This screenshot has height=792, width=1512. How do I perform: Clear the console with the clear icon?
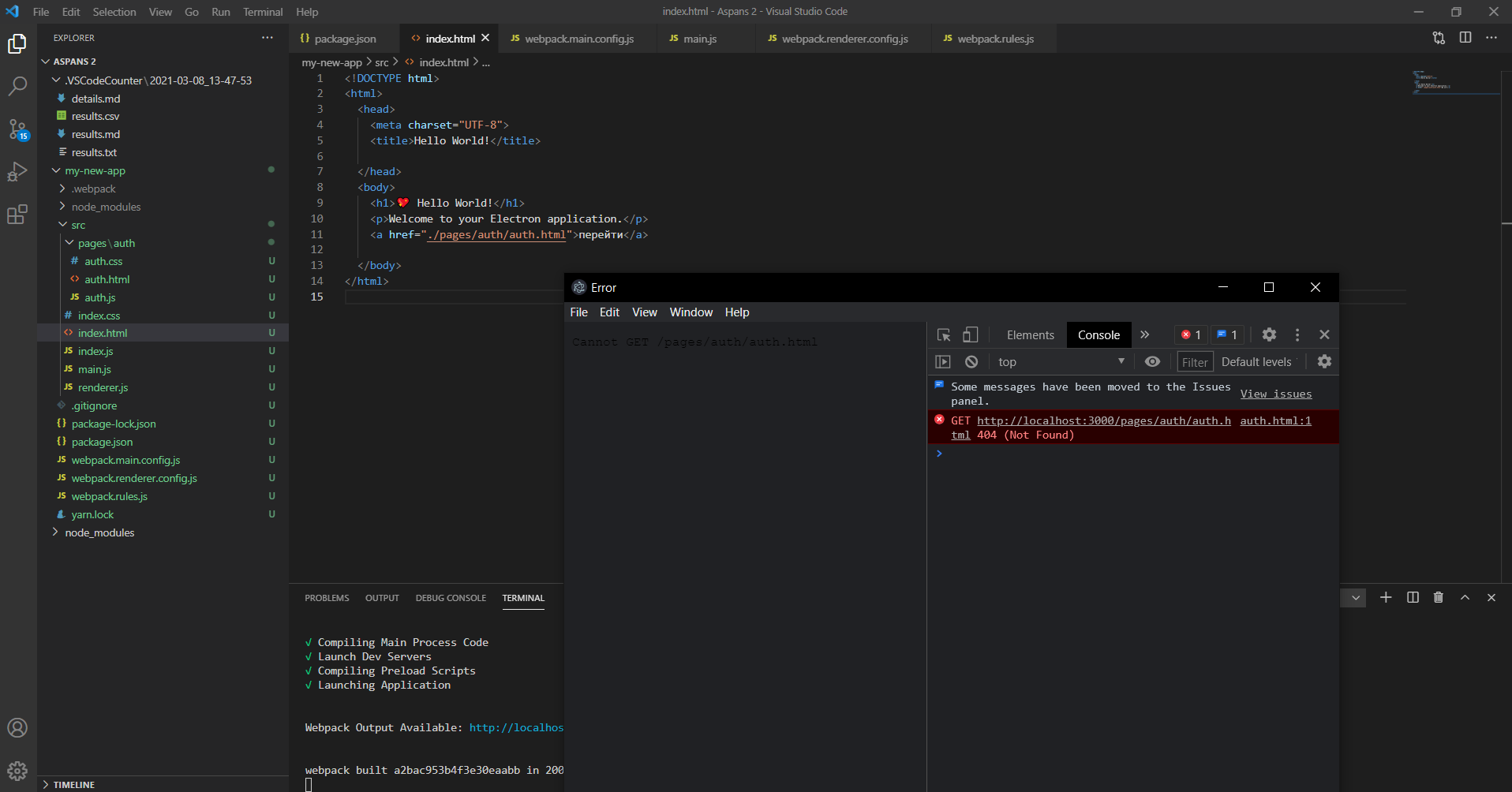(971, 362)
